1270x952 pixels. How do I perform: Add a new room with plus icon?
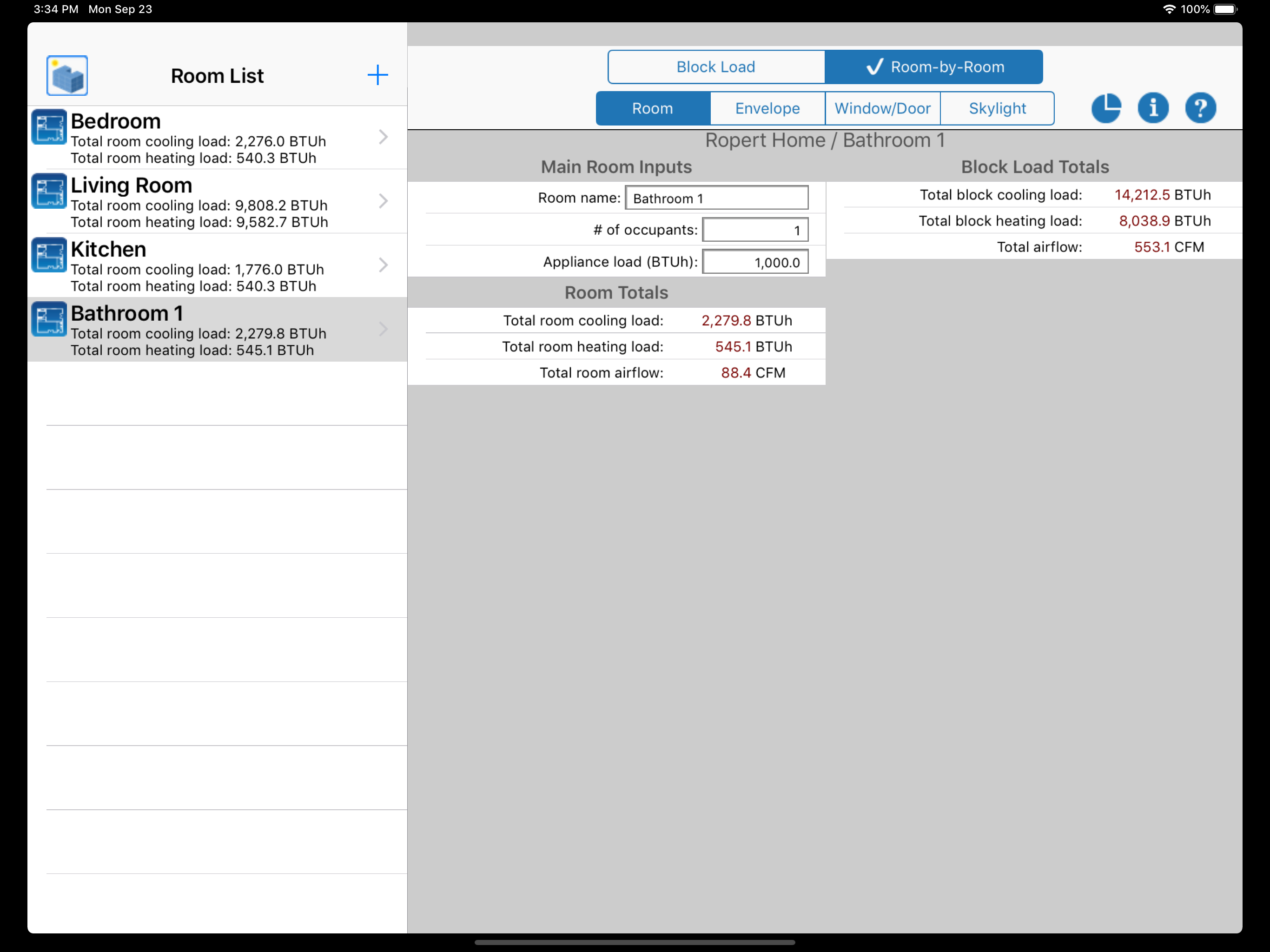click(x=377, y=75)
